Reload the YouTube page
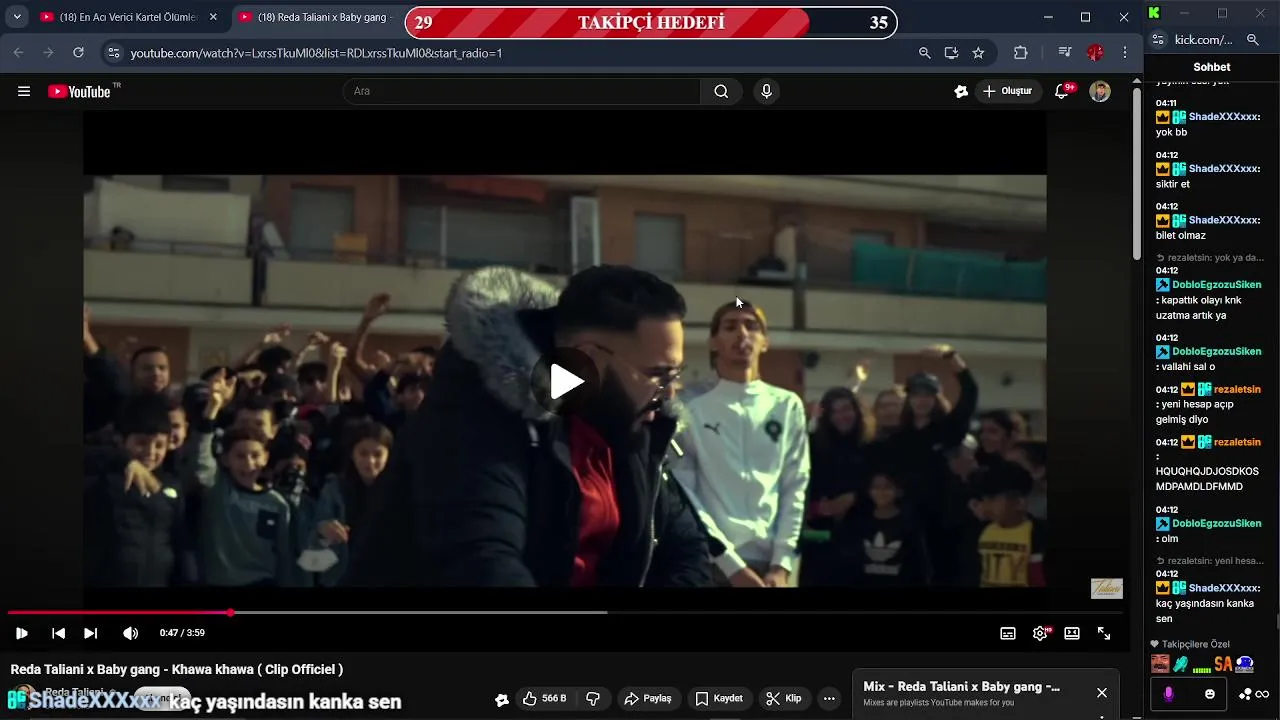Viewport: 1280px width, 720px height. click(78, 53)
